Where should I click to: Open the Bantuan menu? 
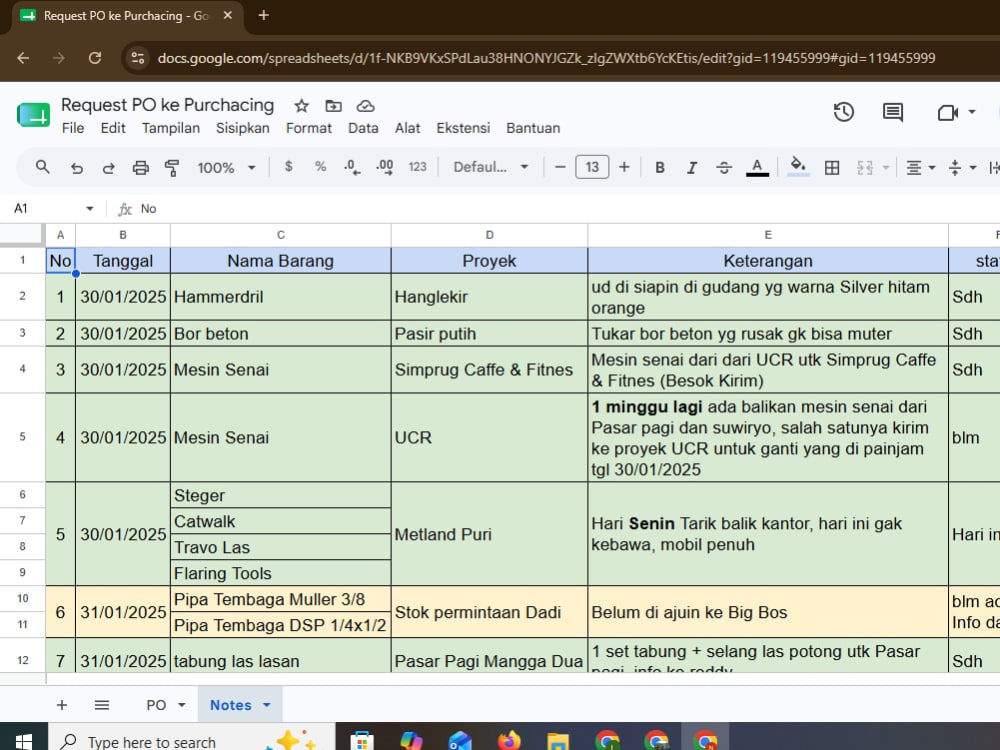pyautogui.click(x=533, y=128)
